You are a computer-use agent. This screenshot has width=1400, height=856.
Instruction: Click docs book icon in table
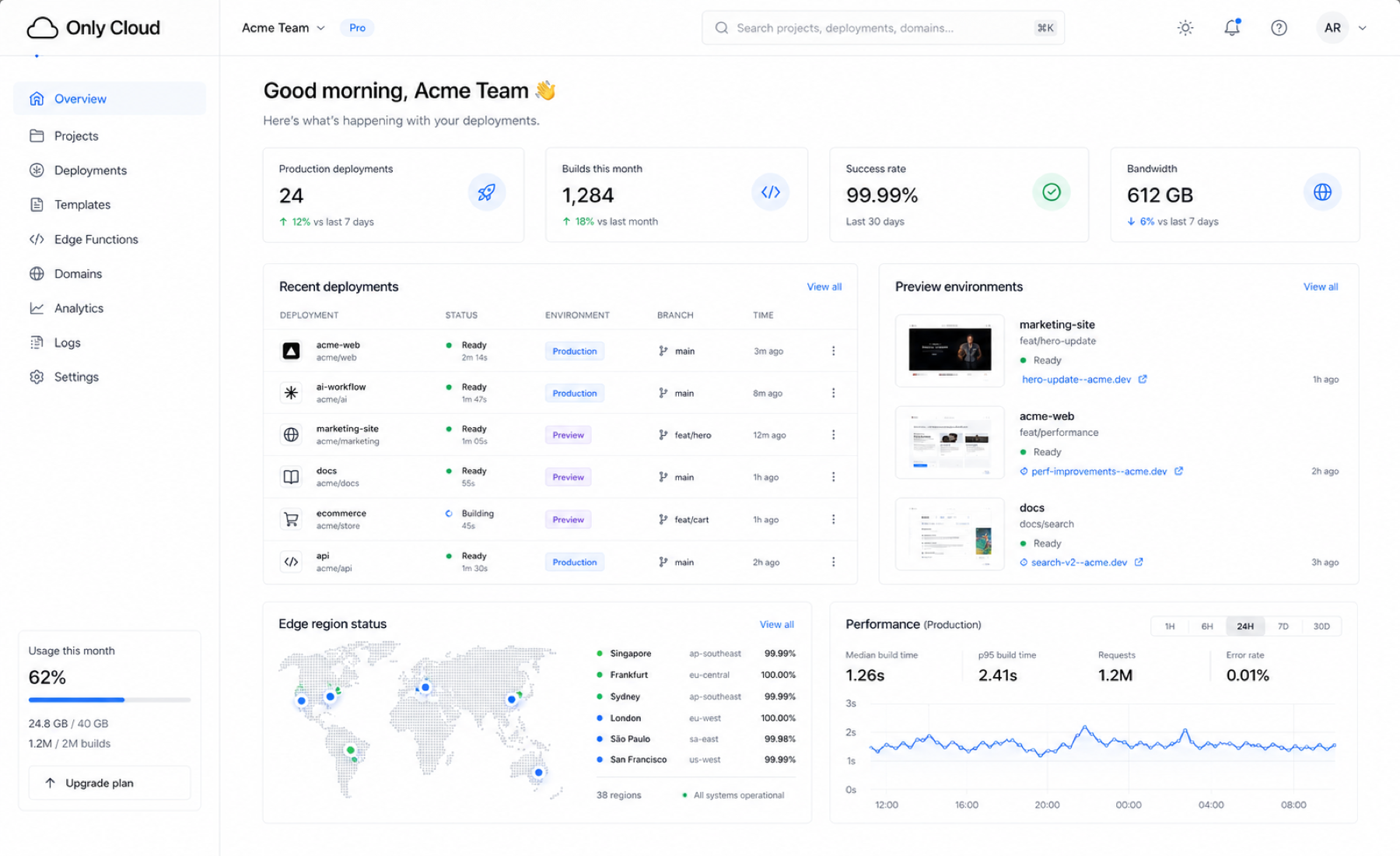pos(291,477)
